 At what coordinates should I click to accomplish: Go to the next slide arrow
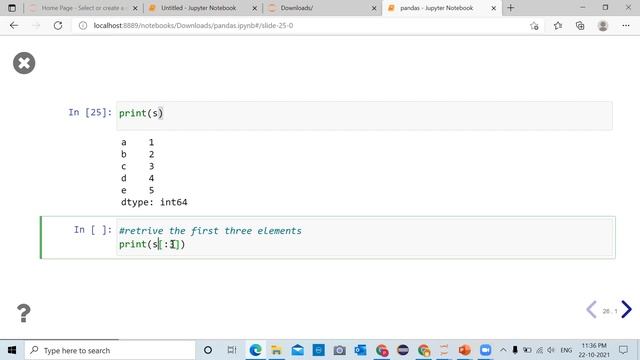(x=627, y=309)
